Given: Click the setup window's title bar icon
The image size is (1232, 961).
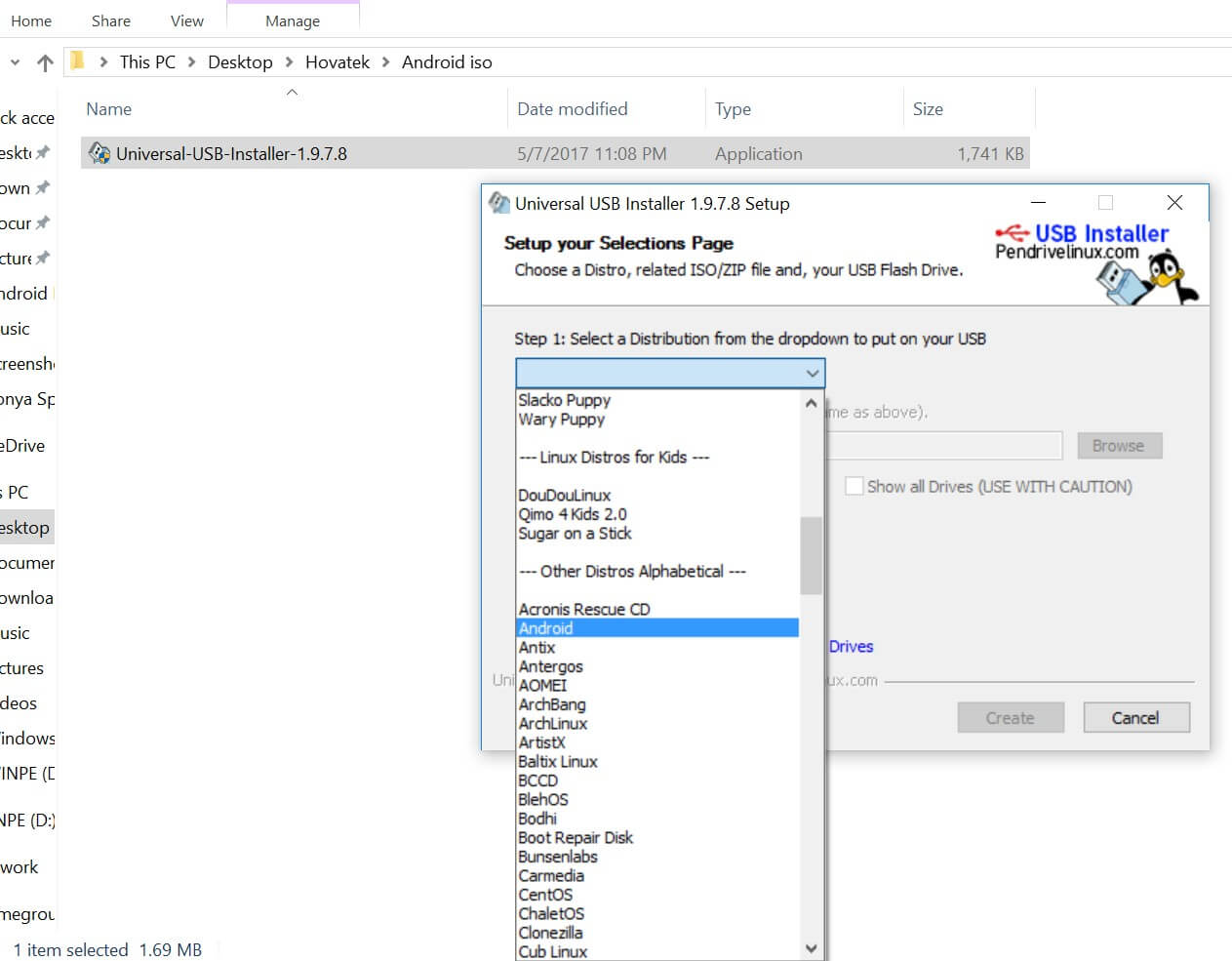Looking at the screenshot, I should pos(498,203).
